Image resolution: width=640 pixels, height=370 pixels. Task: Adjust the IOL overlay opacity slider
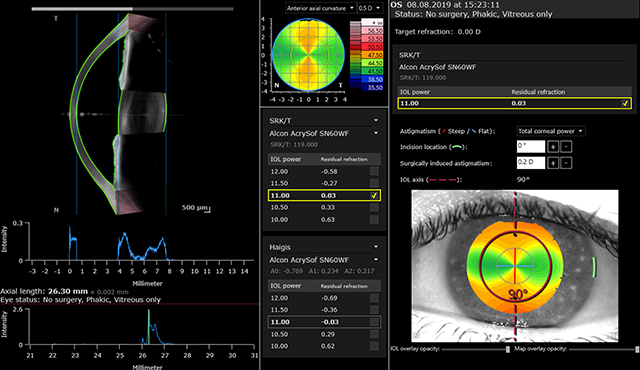508,349
